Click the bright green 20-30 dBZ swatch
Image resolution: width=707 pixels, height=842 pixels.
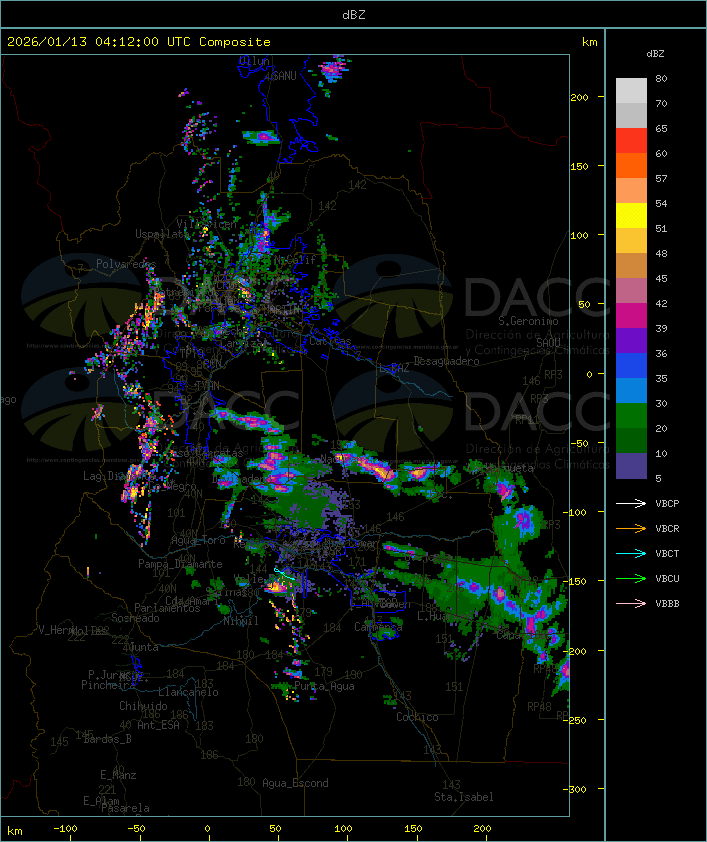click(x=631, y=416)
